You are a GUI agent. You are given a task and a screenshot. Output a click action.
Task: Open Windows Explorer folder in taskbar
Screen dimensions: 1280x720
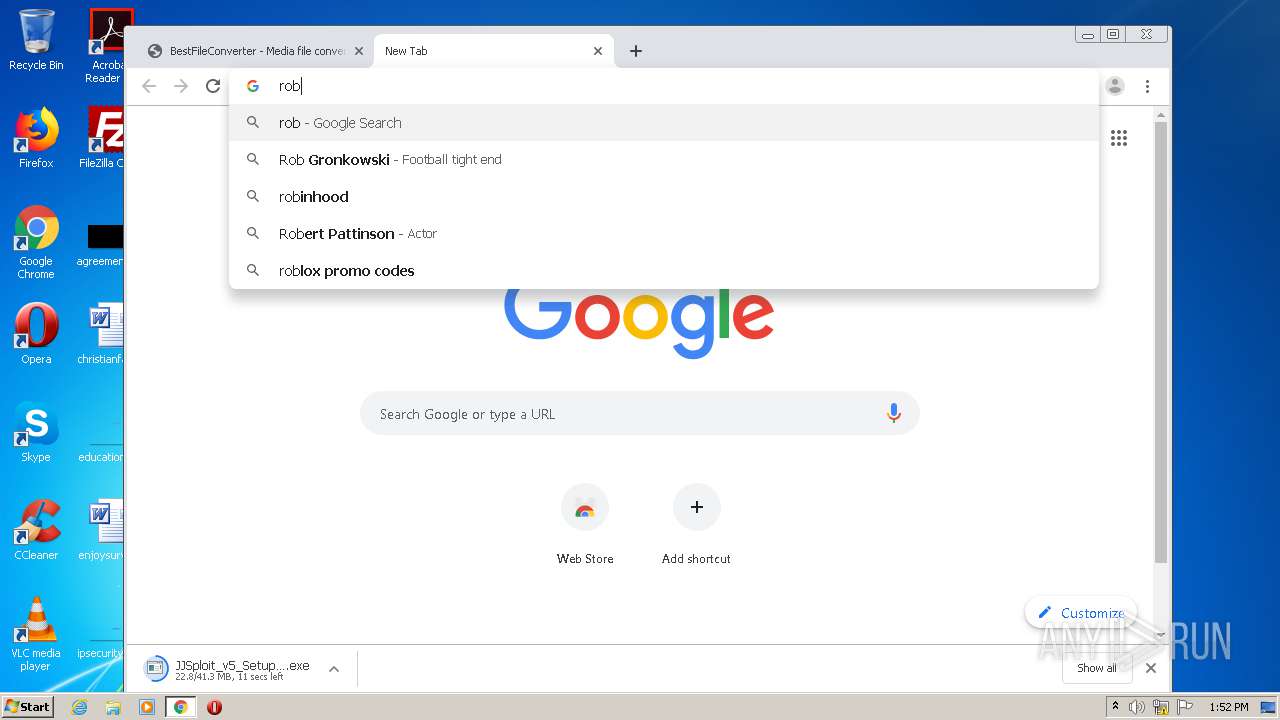click(113, 707)
